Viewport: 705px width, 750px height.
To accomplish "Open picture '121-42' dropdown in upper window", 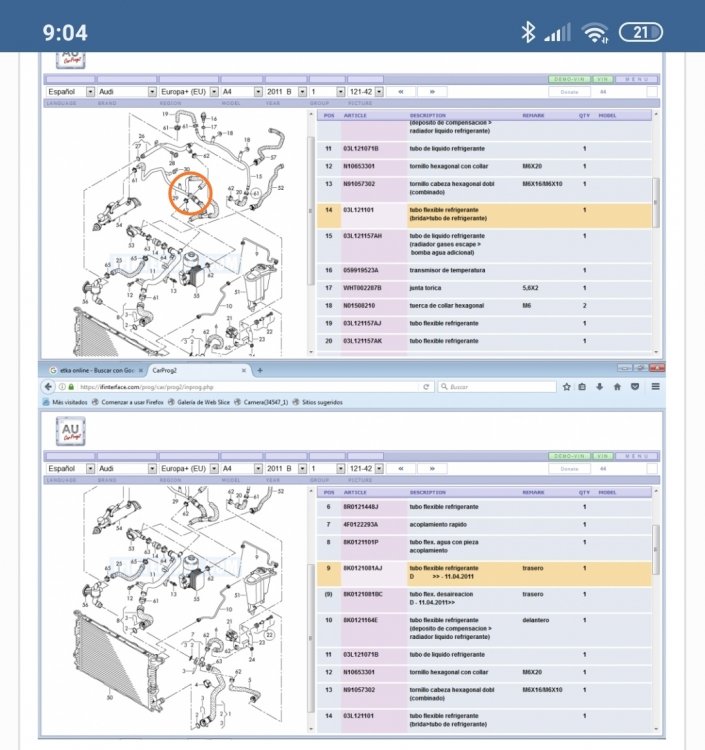I will coord(365,91).
